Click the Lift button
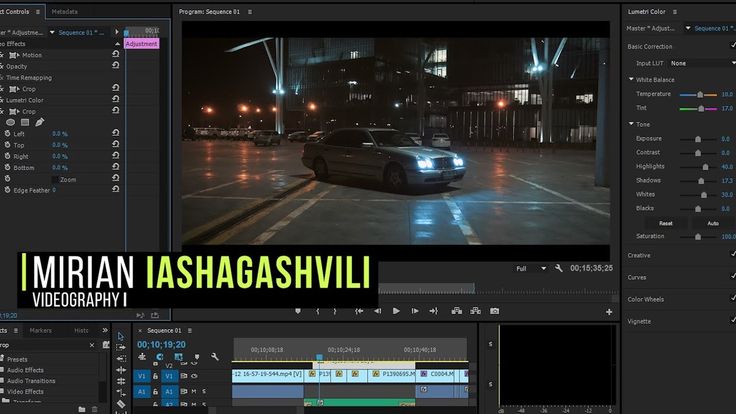 point(457,311)
